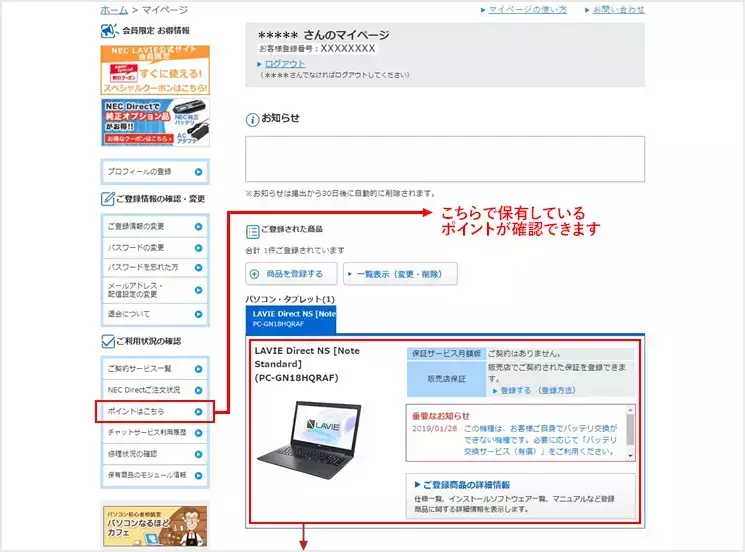Click the お知らせ info icon
This screenshot has width=745, height=552.
[x=252, y=120]
